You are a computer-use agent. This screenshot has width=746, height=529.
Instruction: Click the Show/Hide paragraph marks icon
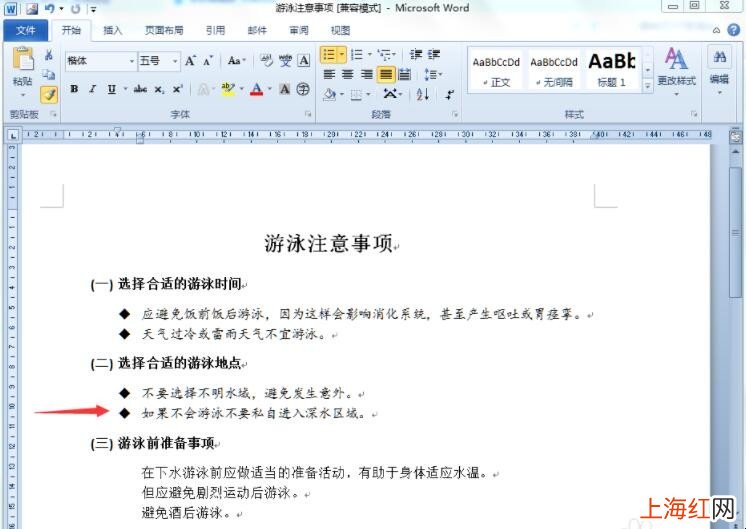pyautogui.click(x=449, y=94)
